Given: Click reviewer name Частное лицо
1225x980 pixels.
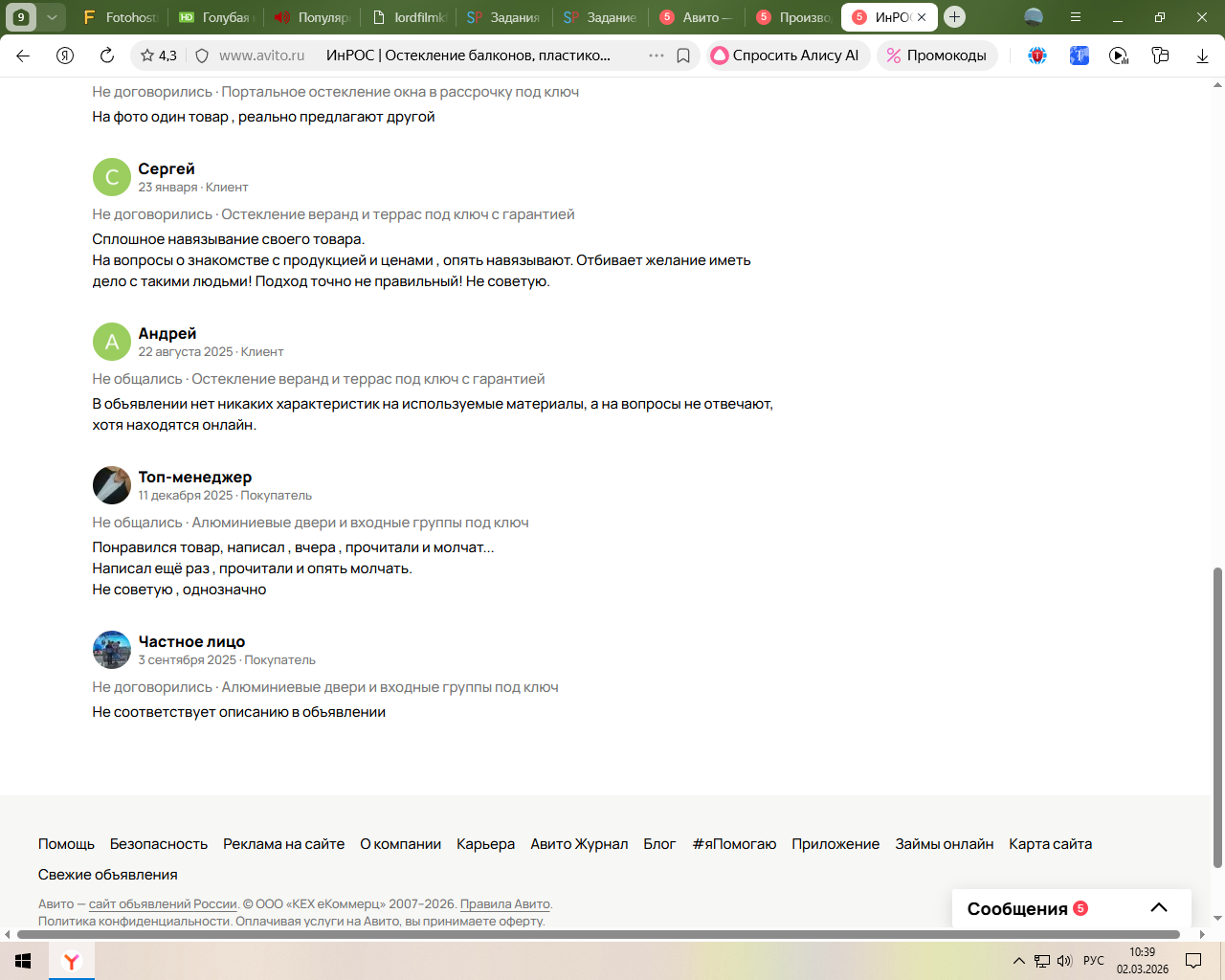Looking at the screenshot, I should point(191,641).
